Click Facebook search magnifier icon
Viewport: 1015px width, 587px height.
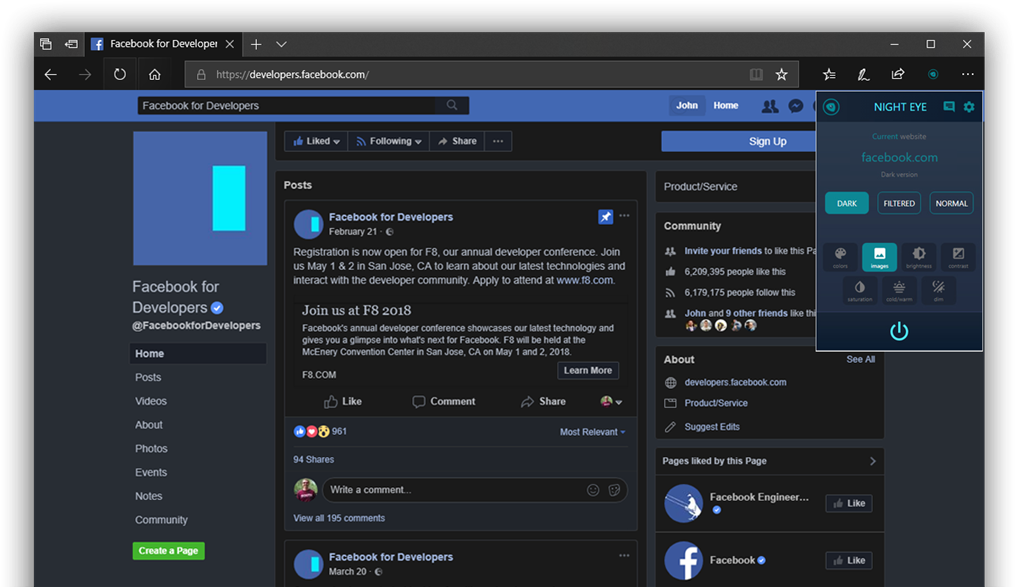[x=452, y=105]
